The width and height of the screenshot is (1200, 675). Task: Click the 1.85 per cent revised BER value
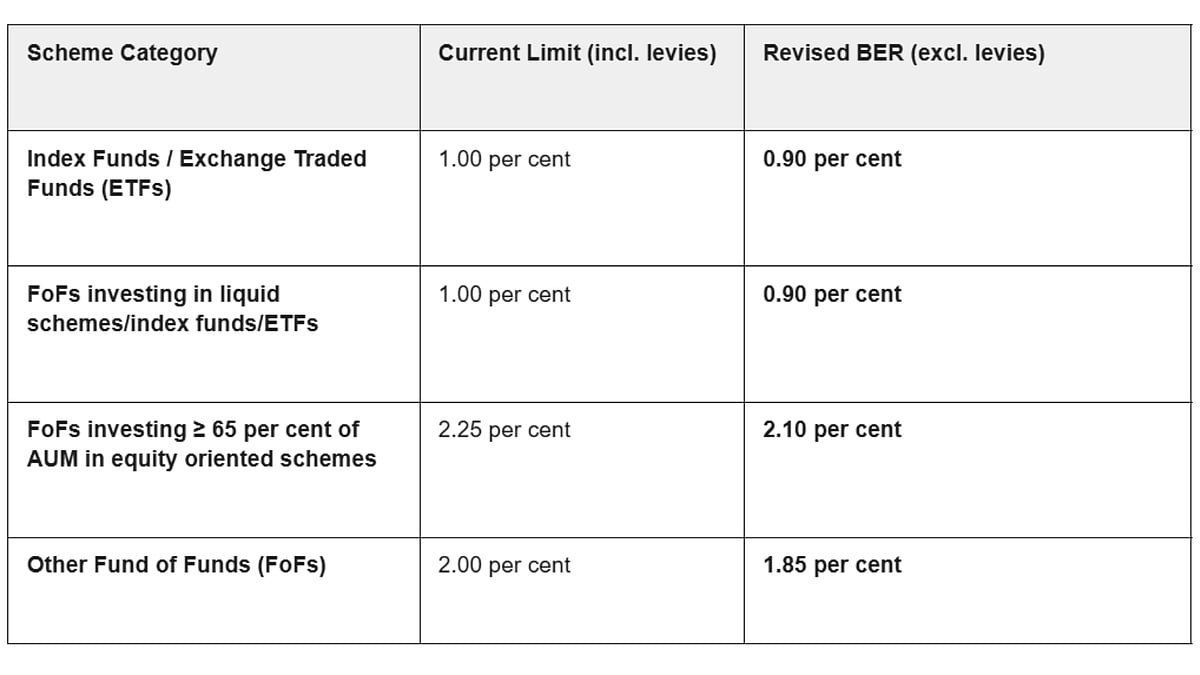click(x=831, y=565)
